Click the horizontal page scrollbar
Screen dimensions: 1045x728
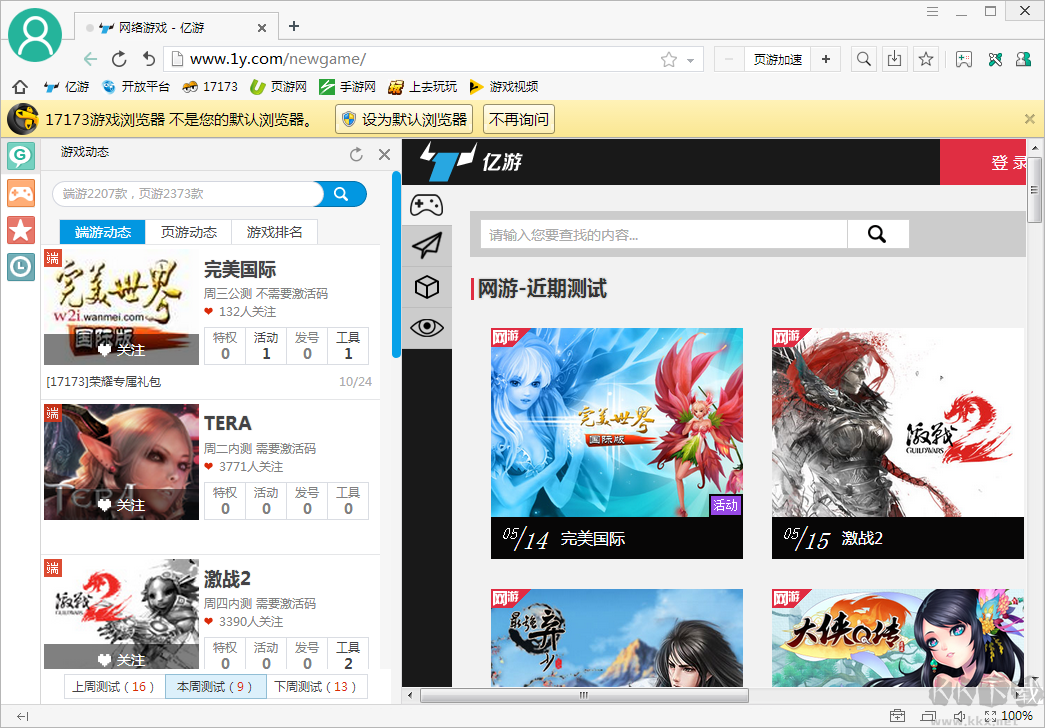pyautogui.click(x=584, y=695)
